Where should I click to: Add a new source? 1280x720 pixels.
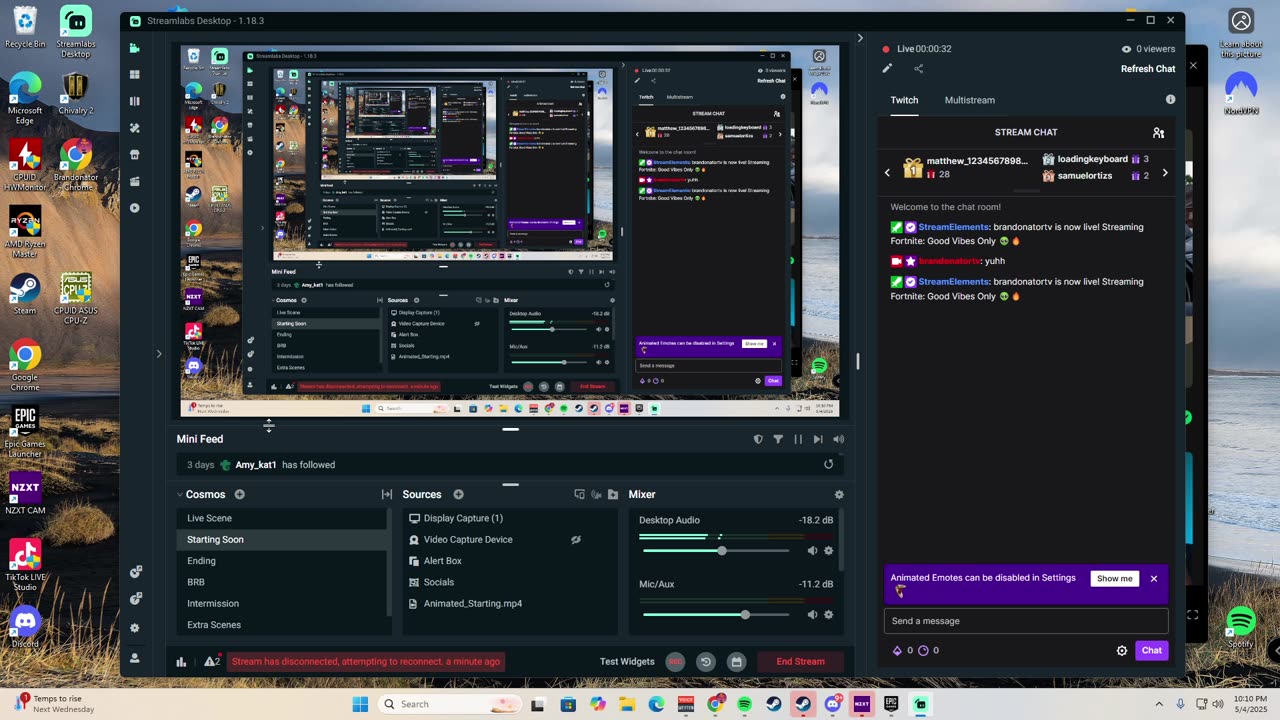[x=458, y=494]
